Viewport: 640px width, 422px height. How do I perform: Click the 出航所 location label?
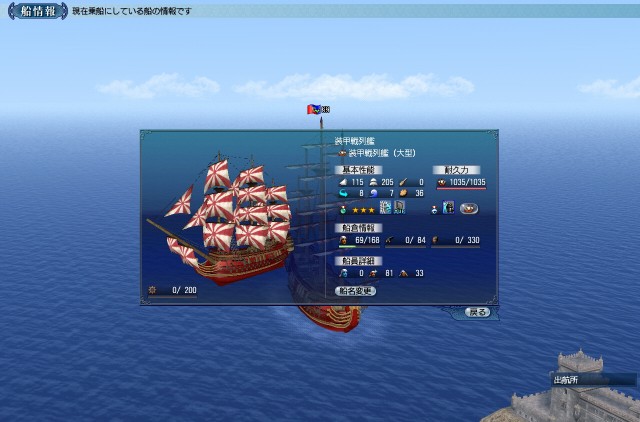(566, 380)
